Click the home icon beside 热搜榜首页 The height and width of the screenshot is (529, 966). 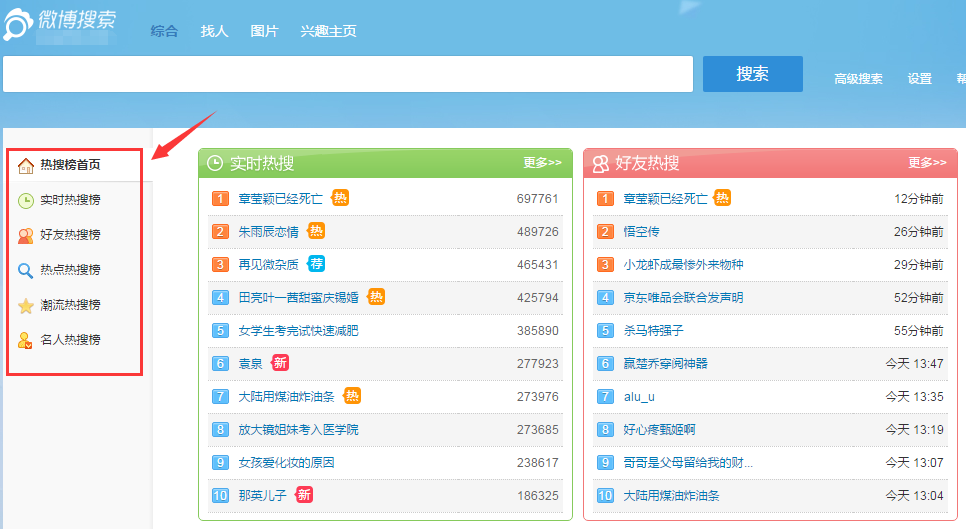pyautogui.click(x=26, y=166)
